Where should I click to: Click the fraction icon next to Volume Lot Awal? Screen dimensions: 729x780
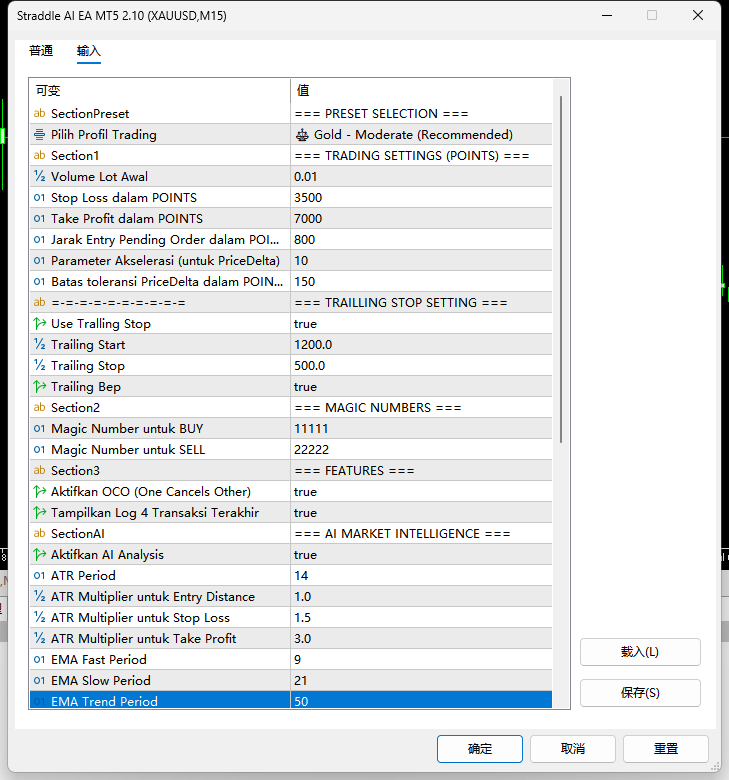(x=39, y=176)
